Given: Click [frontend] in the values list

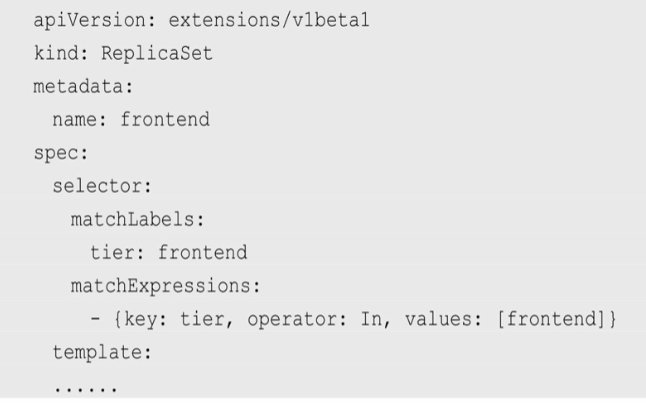Looking at the screenshot, I should (551, 319).
